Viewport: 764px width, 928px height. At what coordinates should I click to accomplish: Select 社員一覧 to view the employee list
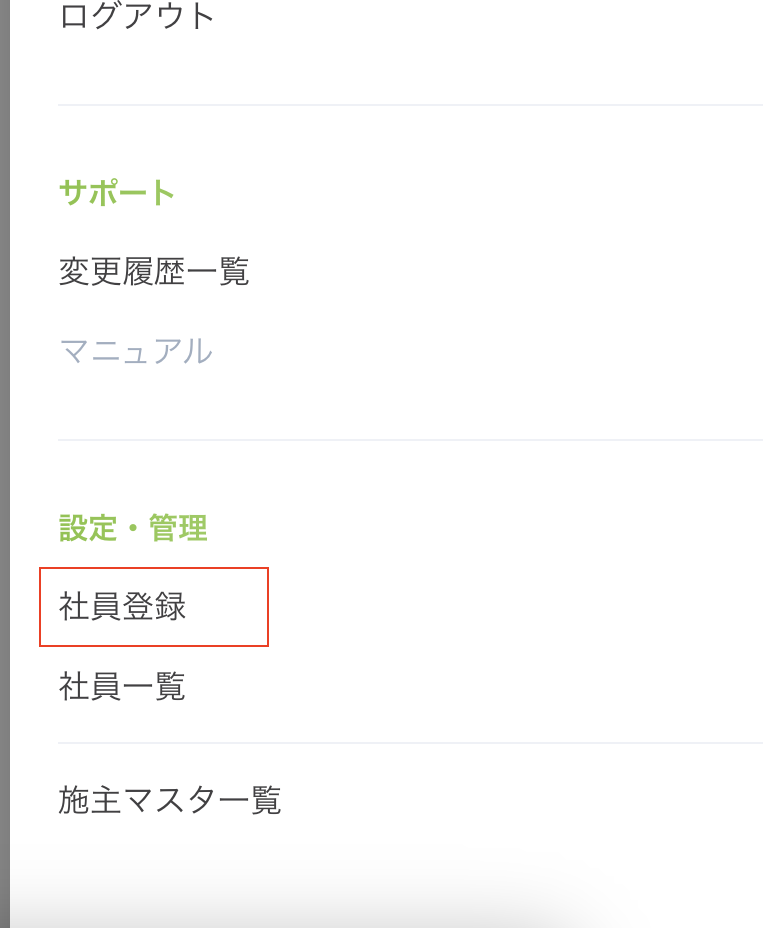[x=119, y=687]
